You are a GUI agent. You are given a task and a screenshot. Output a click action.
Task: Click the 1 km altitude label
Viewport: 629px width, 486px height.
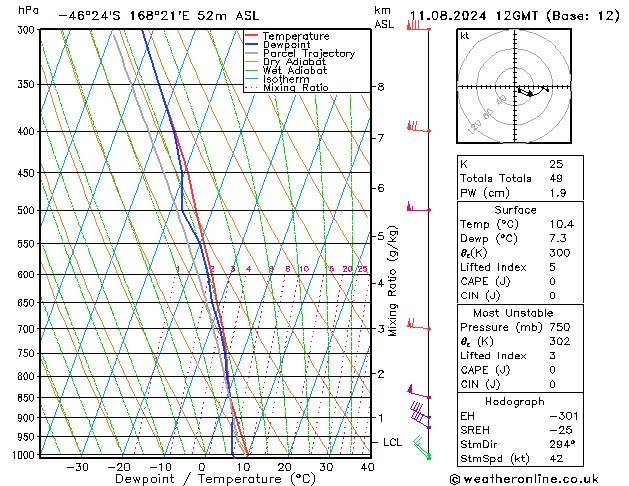click(x=381, y=418)
